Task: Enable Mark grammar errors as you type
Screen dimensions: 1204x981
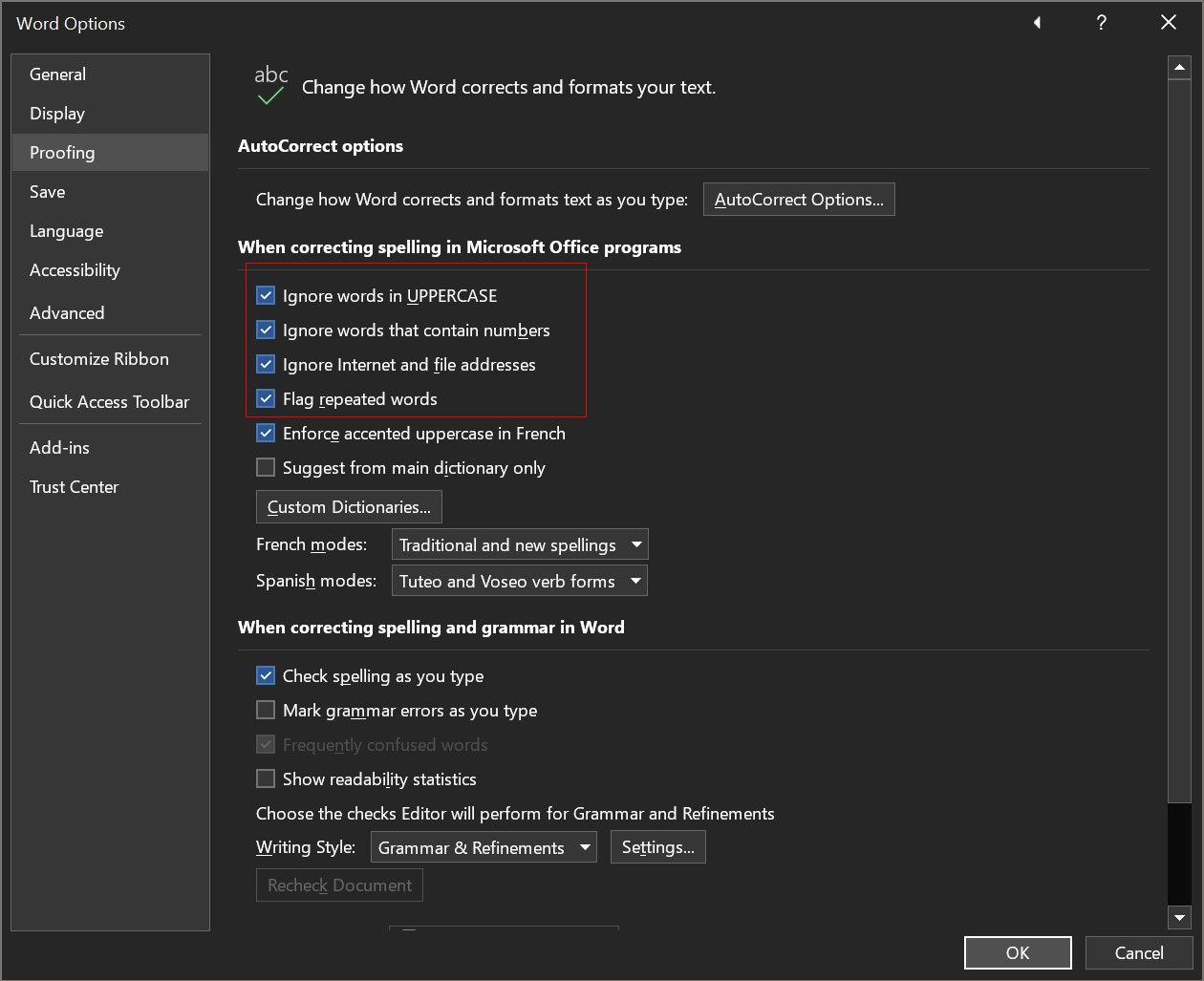Action: coord(266,711)
